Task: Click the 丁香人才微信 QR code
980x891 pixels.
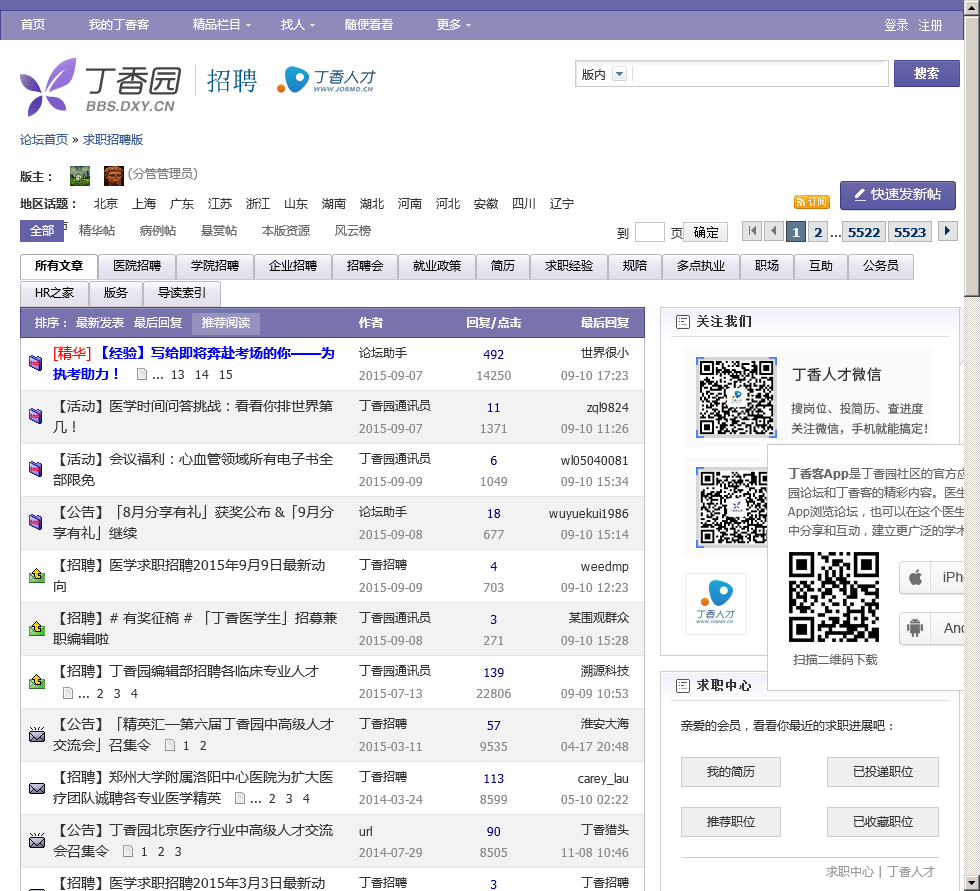Action: click(x=737, y=396)
